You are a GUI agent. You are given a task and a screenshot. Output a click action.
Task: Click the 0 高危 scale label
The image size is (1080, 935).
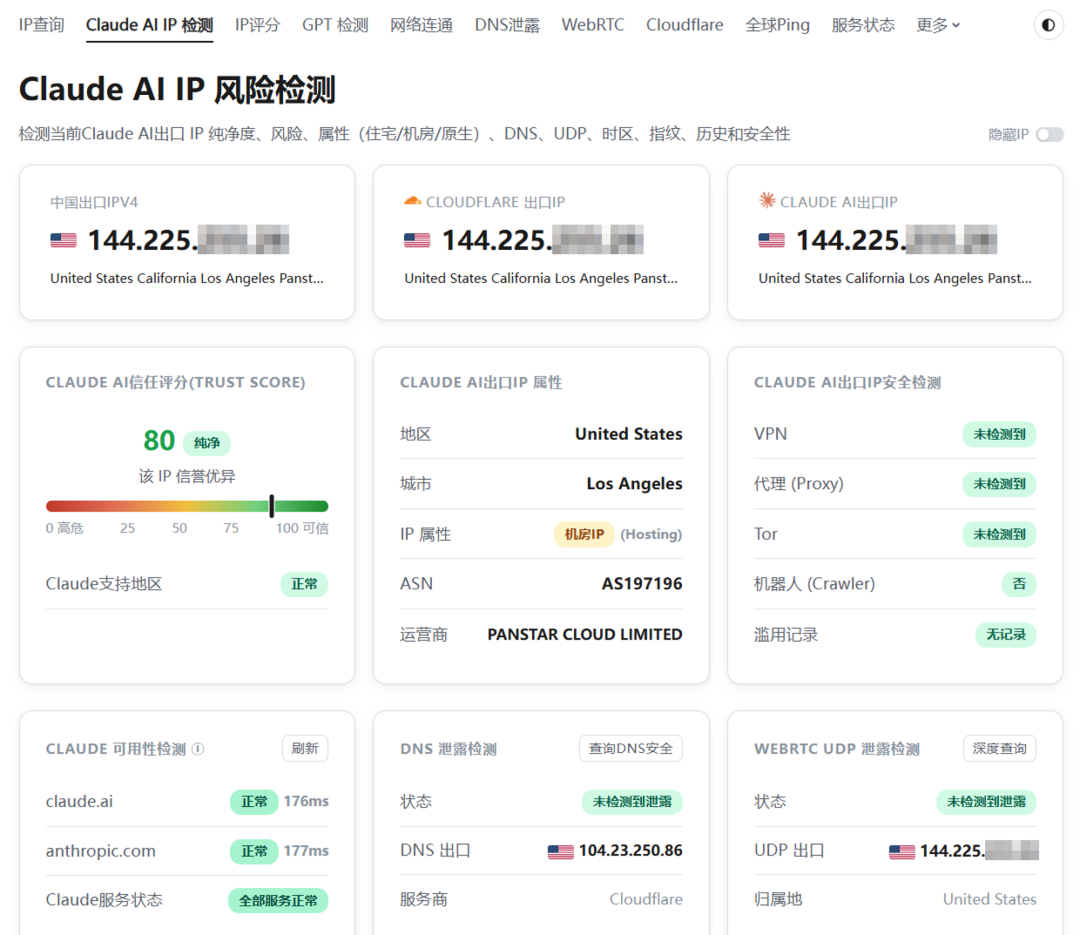point(65,528)
